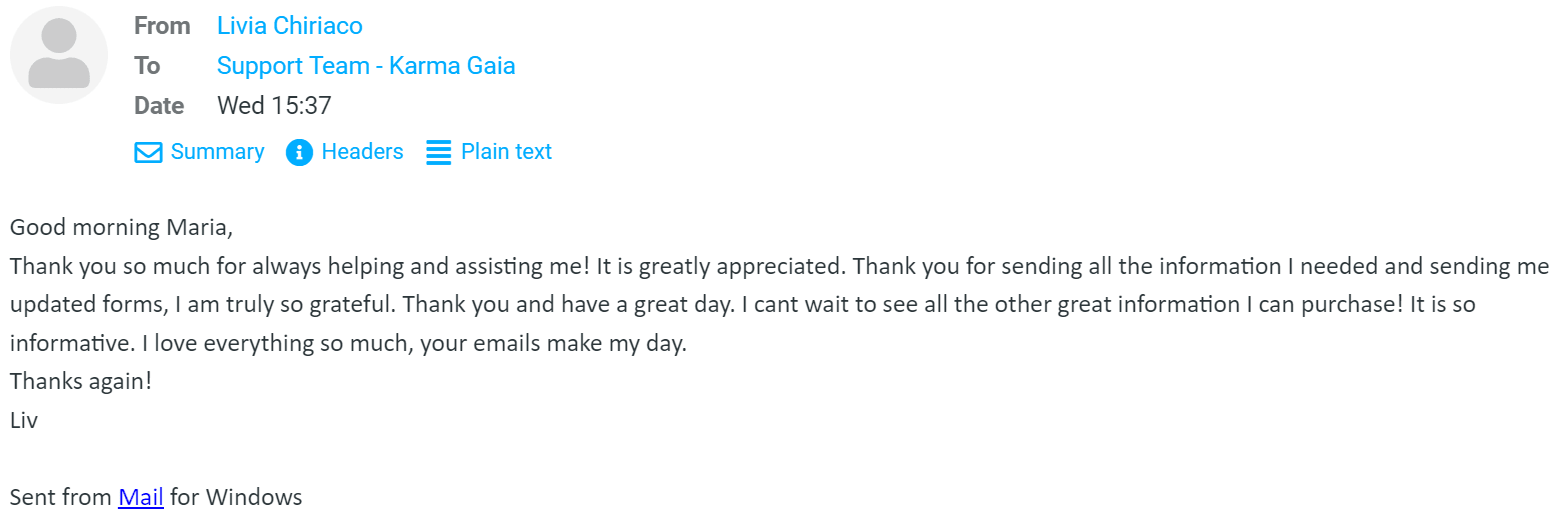
Task: Click the 'Good morning Maria' greeting line
Action: [x=121, y=227]
